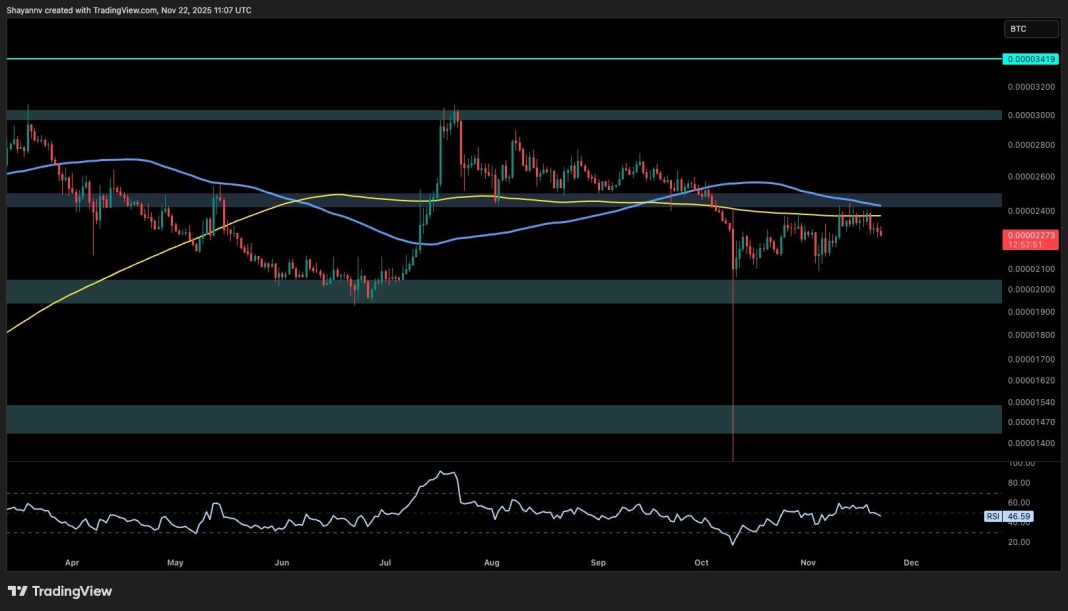The image size is (1068, 611).
Task: Click the countdown timer under the price label
Action: pyautogui.click(x=1024, y=243)
